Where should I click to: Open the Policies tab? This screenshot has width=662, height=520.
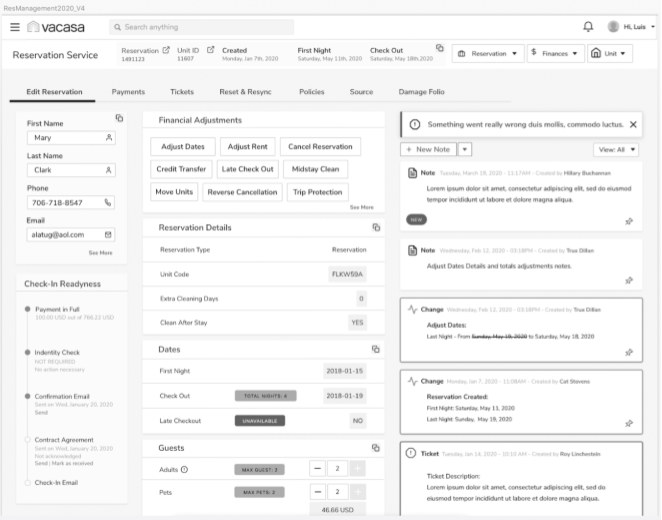click(312, 92)
